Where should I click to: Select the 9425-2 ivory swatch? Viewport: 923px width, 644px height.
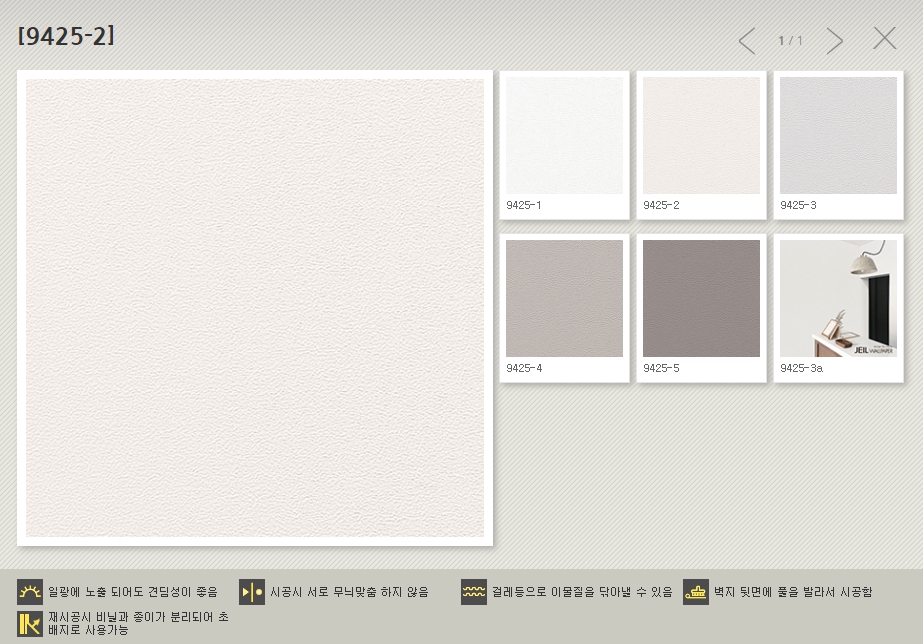701,136
